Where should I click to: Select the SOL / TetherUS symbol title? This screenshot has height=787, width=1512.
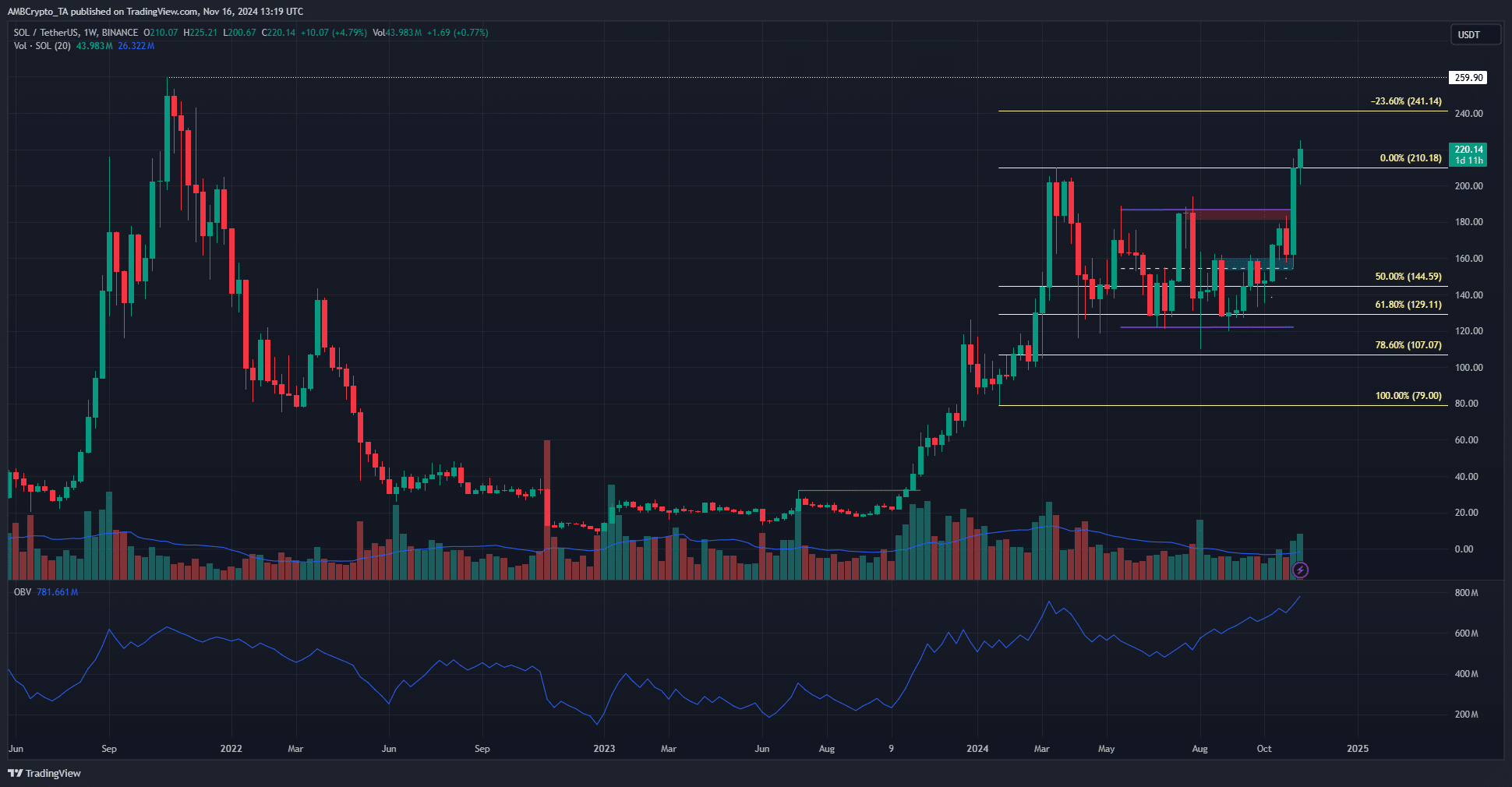[76, 33]
